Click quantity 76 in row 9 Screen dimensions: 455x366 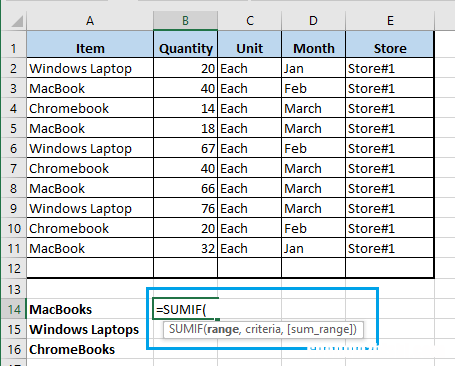click(185, 208)
